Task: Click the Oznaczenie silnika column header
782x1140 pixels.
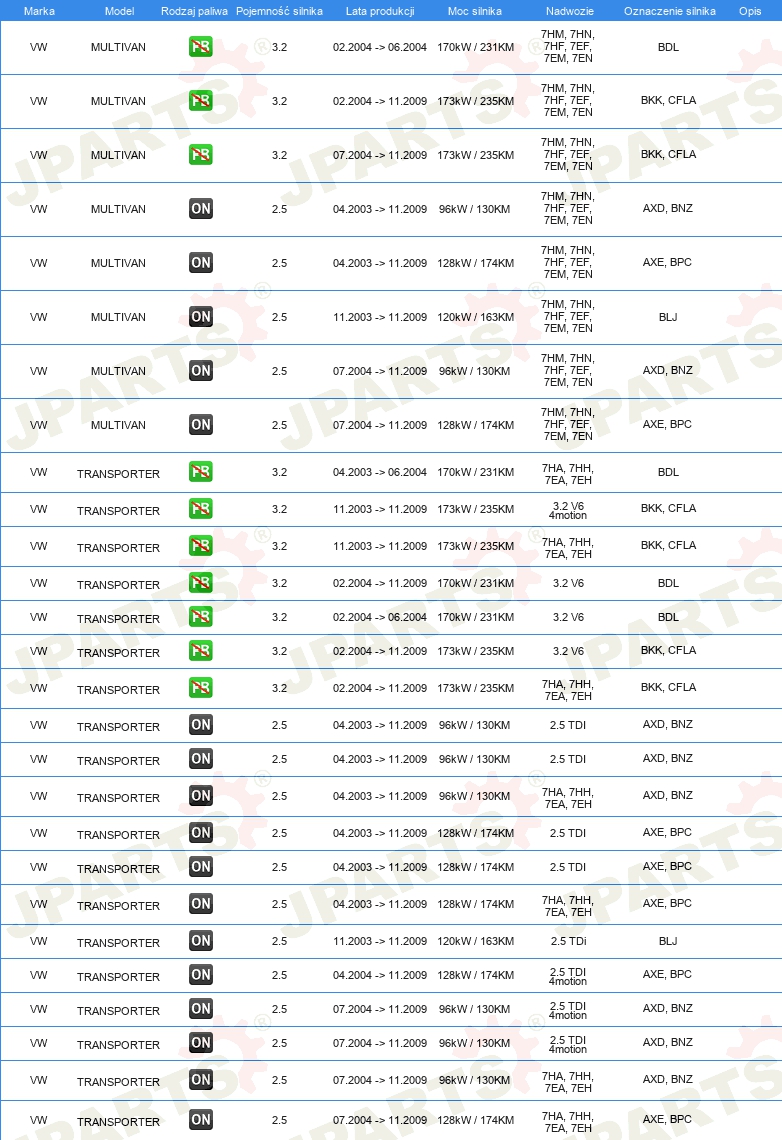Action: [x=669, y=11]
